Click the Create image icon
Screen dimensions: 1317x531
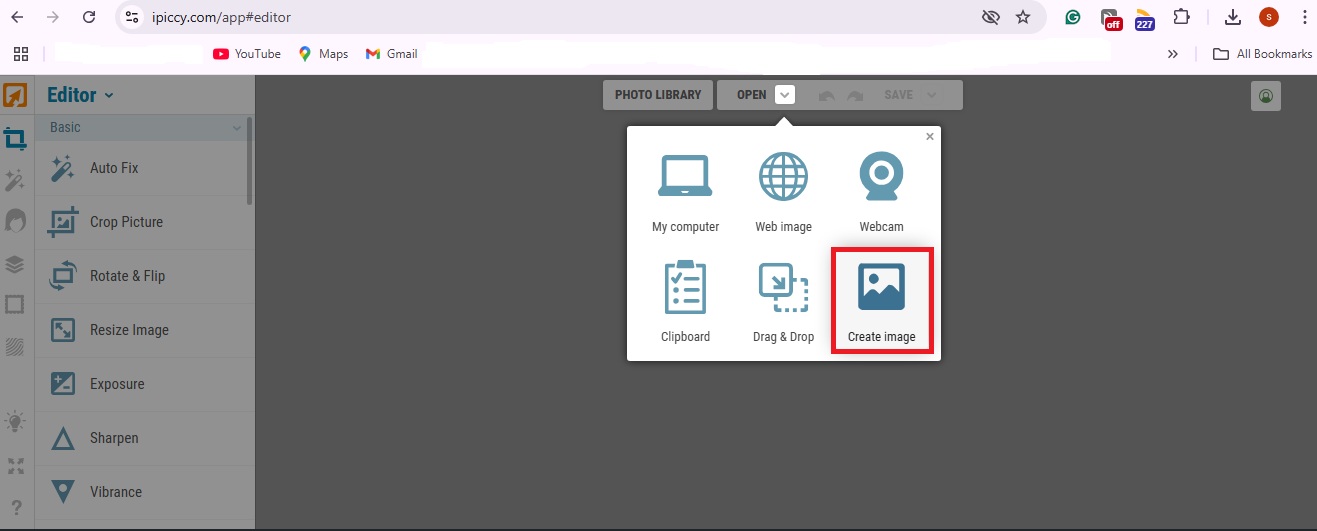coord(881,287)
